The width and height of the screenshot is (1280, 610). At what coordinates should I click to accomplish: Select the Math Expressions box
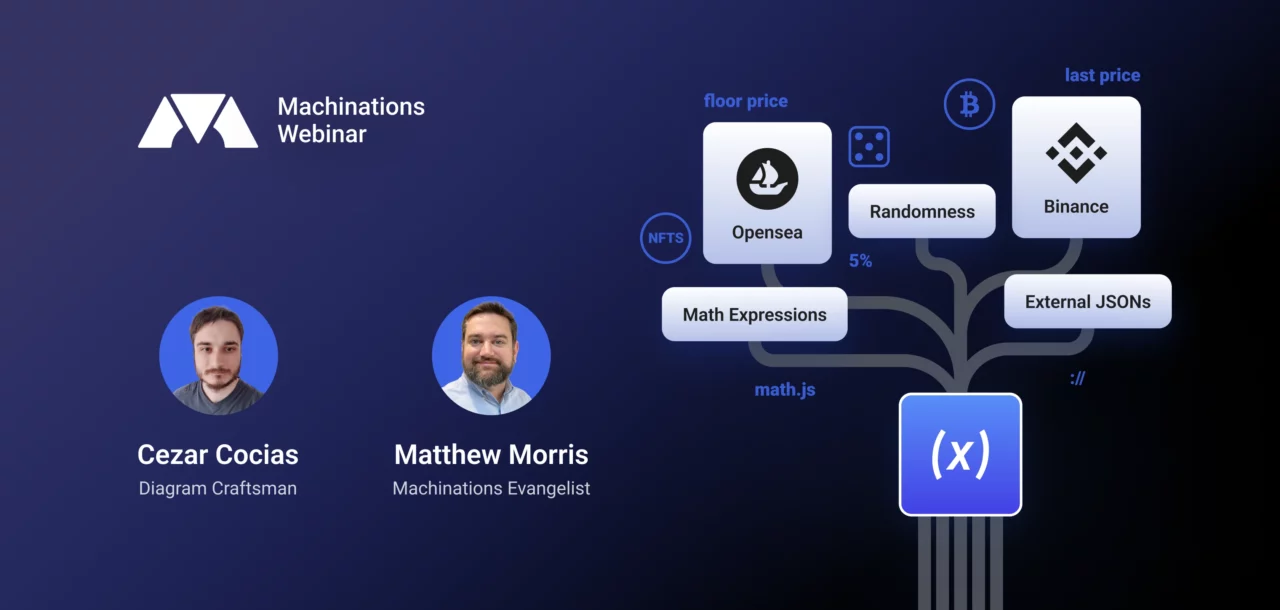(755, 314)
